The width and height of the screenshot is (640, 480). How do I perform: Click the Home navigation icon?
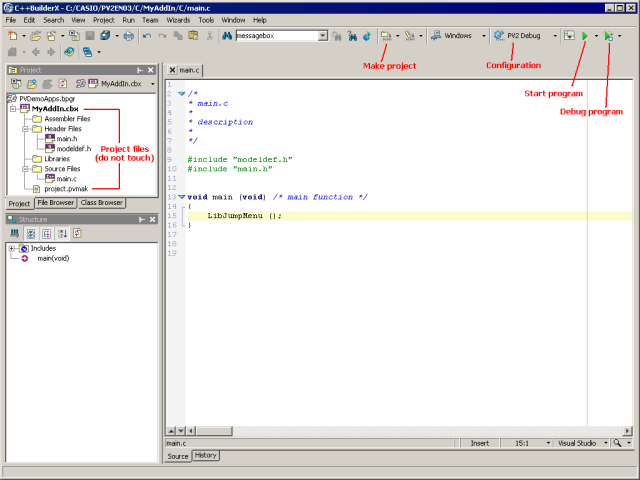coord(13,52)
